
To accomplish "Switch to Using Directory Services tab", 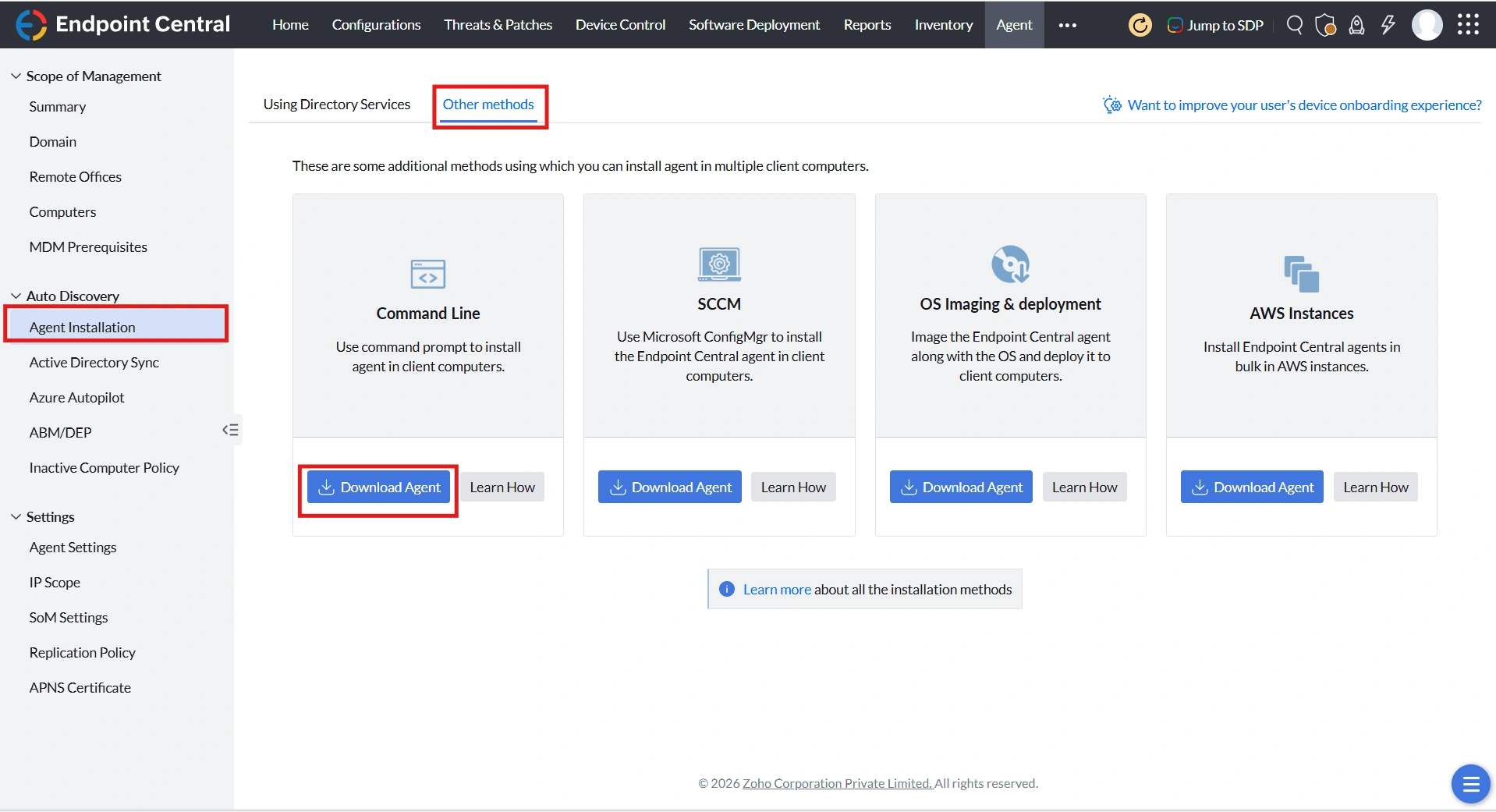I will pos(336,105).
